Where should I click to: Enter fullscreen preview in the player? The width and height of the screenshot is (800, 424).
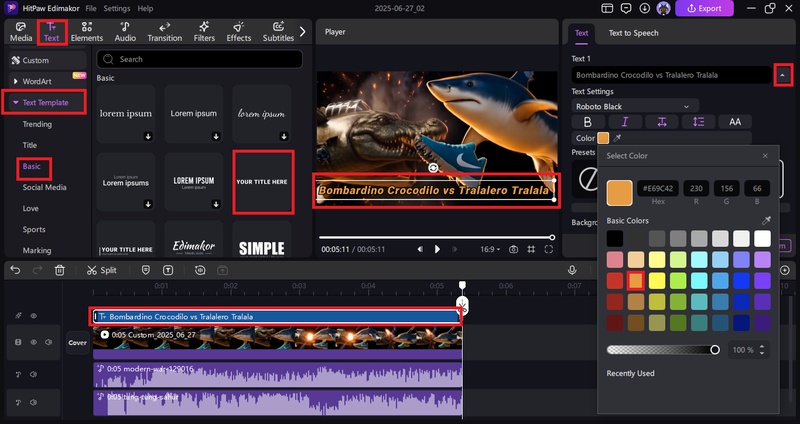click(x=551, y=249)
